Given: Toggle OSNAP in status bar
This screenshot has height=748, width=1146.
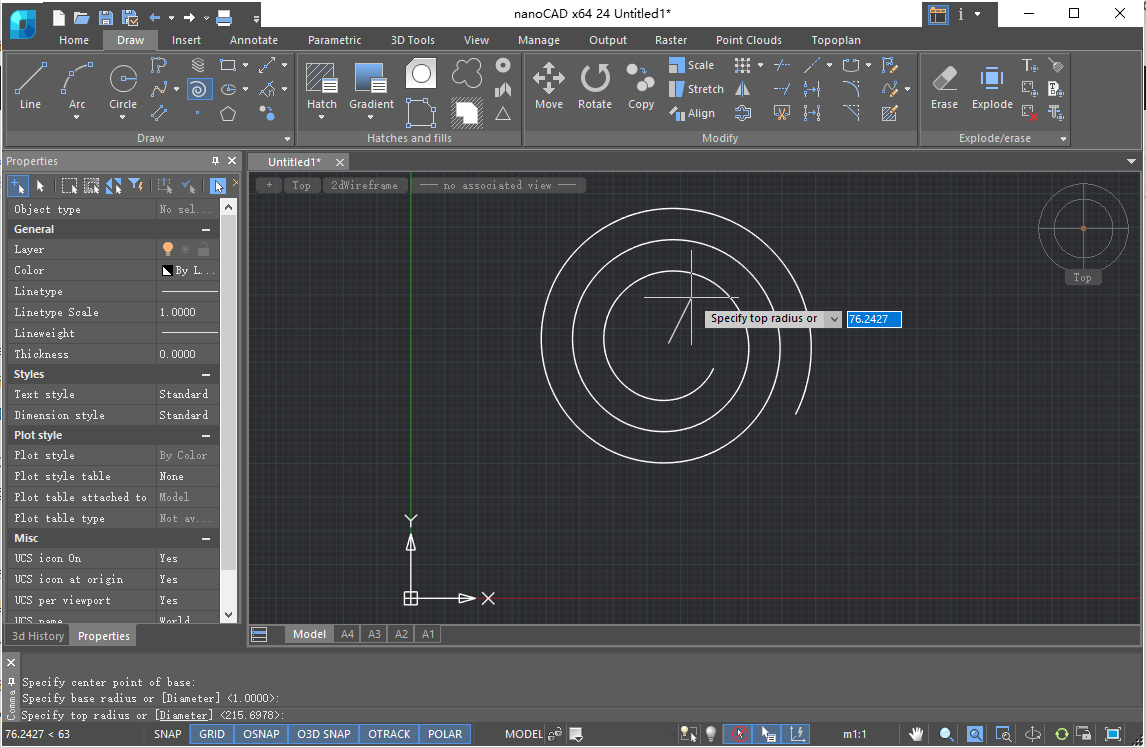Looking at the screenshot, I should pyautogui.click(x=261, y=734).
